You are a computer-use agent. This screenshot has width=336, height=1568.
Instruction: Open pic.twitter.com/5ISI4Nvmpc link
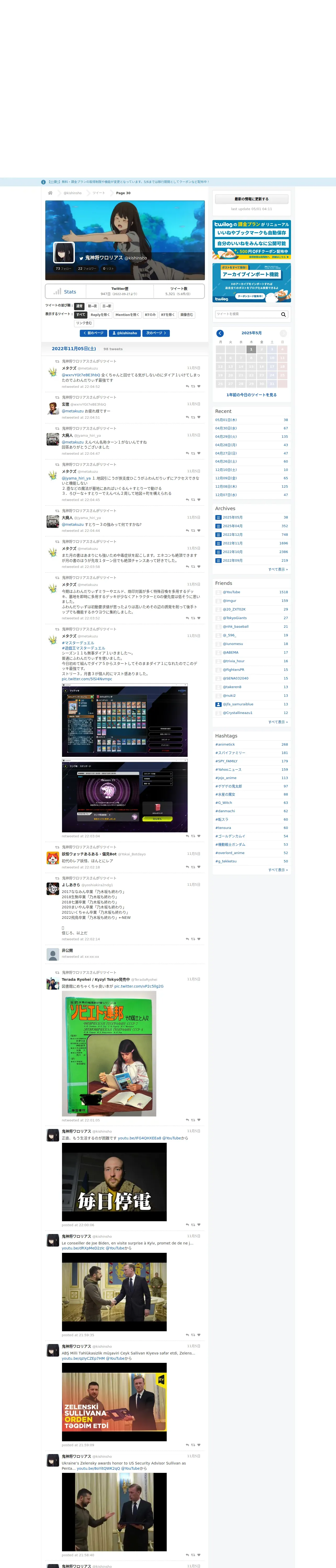coord(87,679)
